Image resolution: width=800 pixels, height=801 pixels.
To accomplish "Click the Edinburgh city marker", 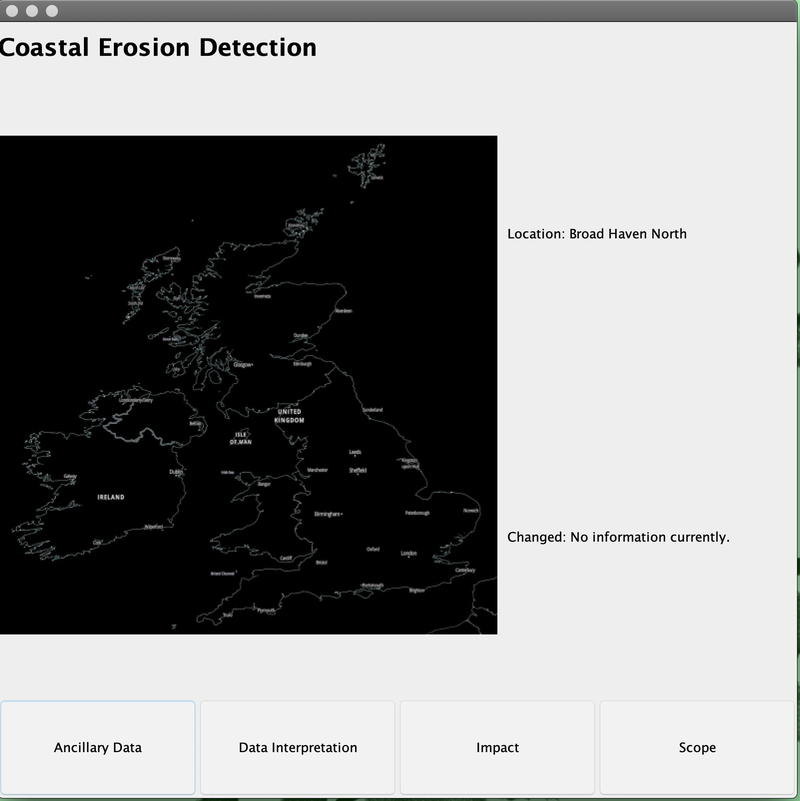I will 302,365.
